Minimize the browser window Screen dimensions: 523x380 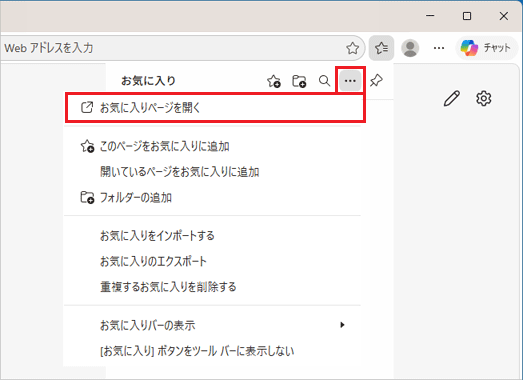[430, 16]
